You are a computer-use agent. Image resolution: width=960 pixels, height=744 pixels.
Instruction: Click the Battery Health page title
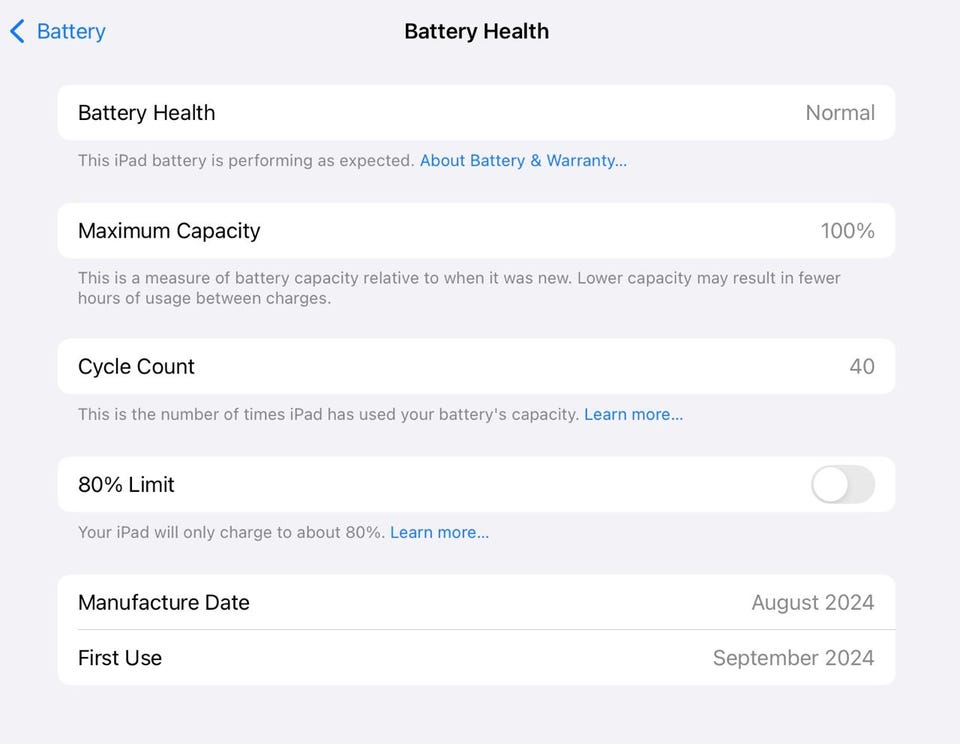476,32
